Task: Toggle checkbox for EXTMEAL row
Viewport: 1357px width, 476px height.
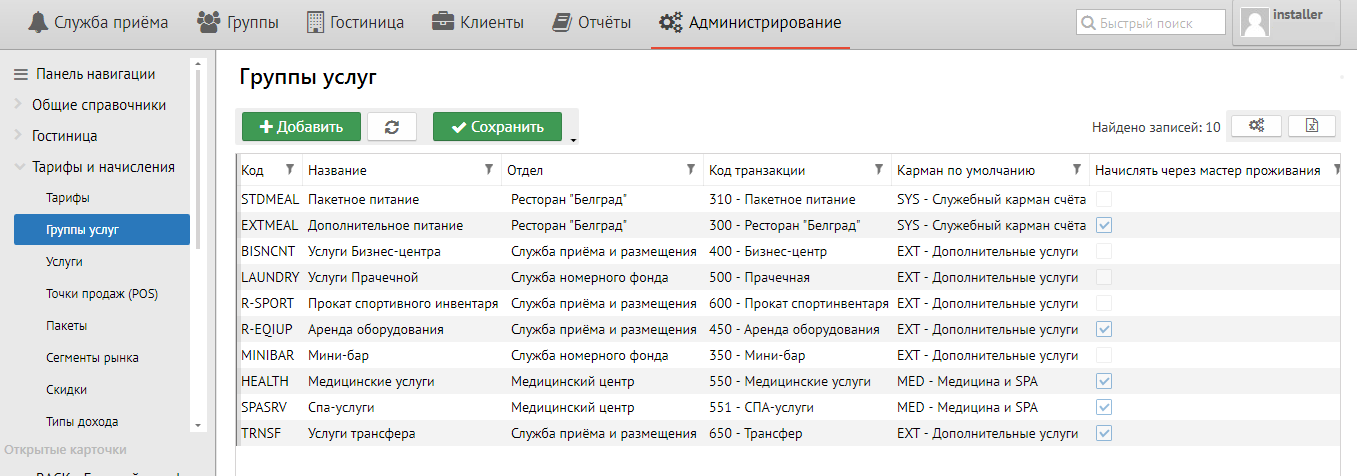Action: (1104, 226)
